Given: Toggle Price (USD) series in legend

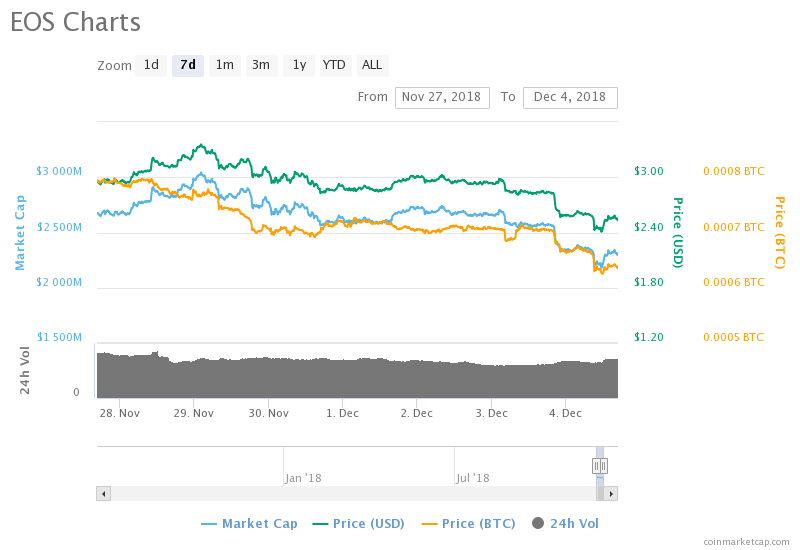Looking at the screenshot, I should click(x=362, y=523).
